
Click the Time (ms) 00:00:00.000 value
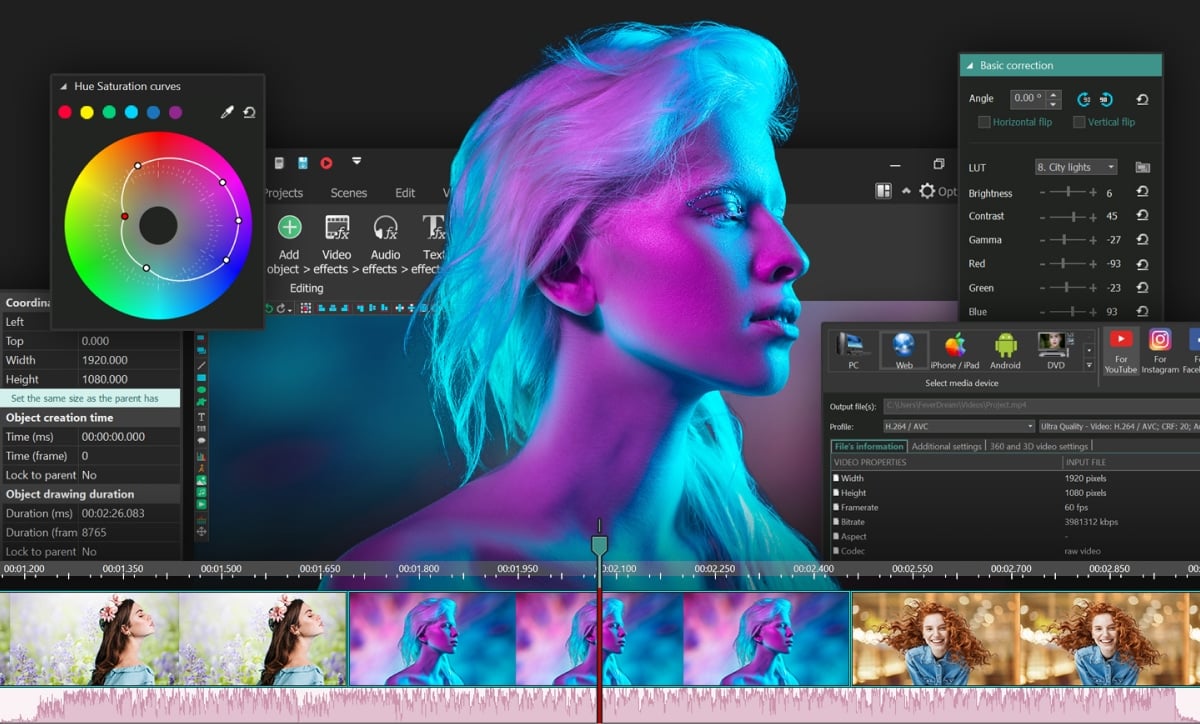[130, 437]
